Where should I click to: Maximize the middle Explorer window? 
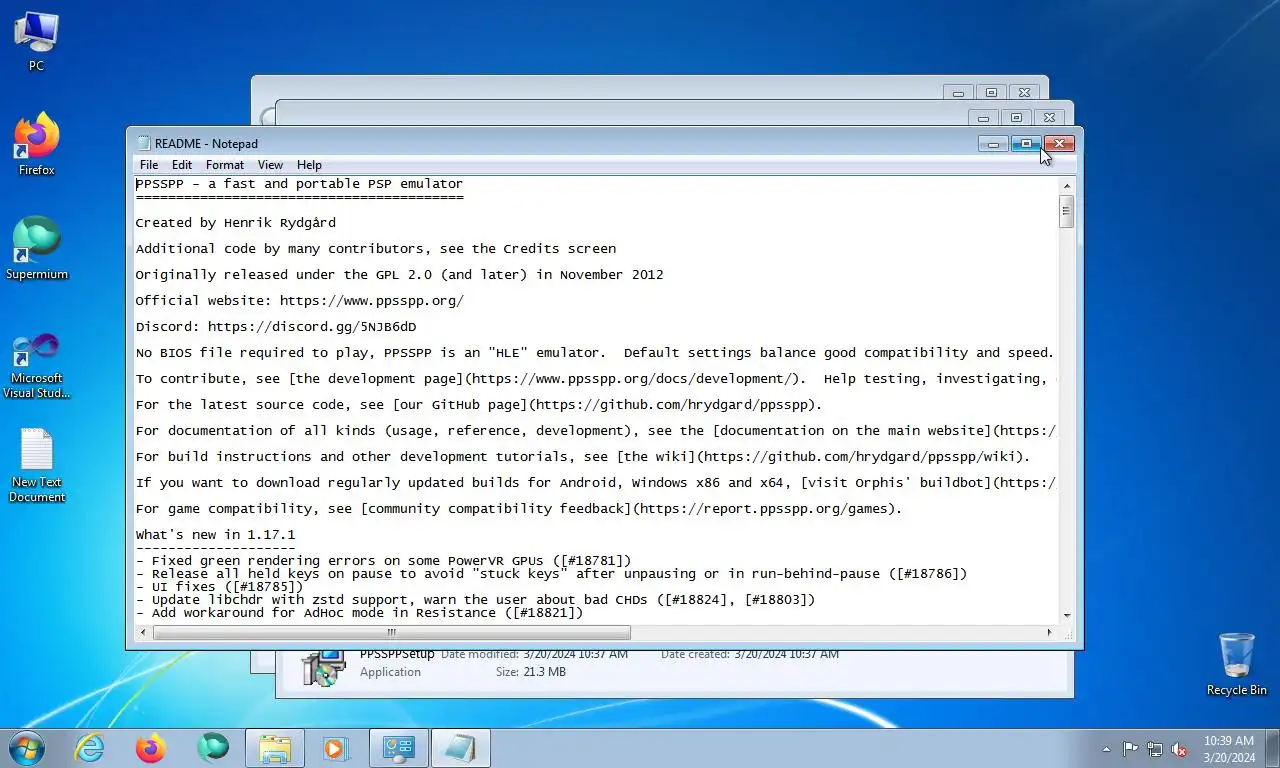point(1016,118)
